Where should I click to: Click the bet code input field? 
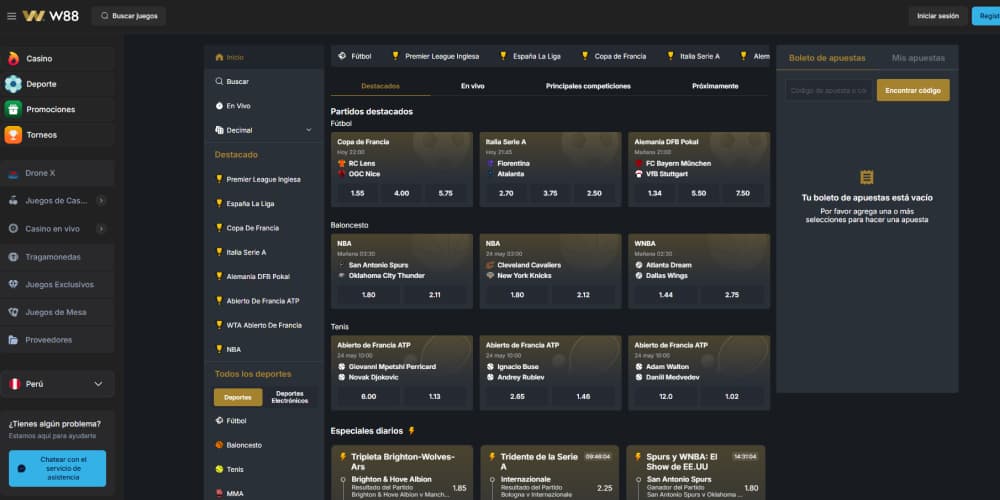(x=828, y=91)
